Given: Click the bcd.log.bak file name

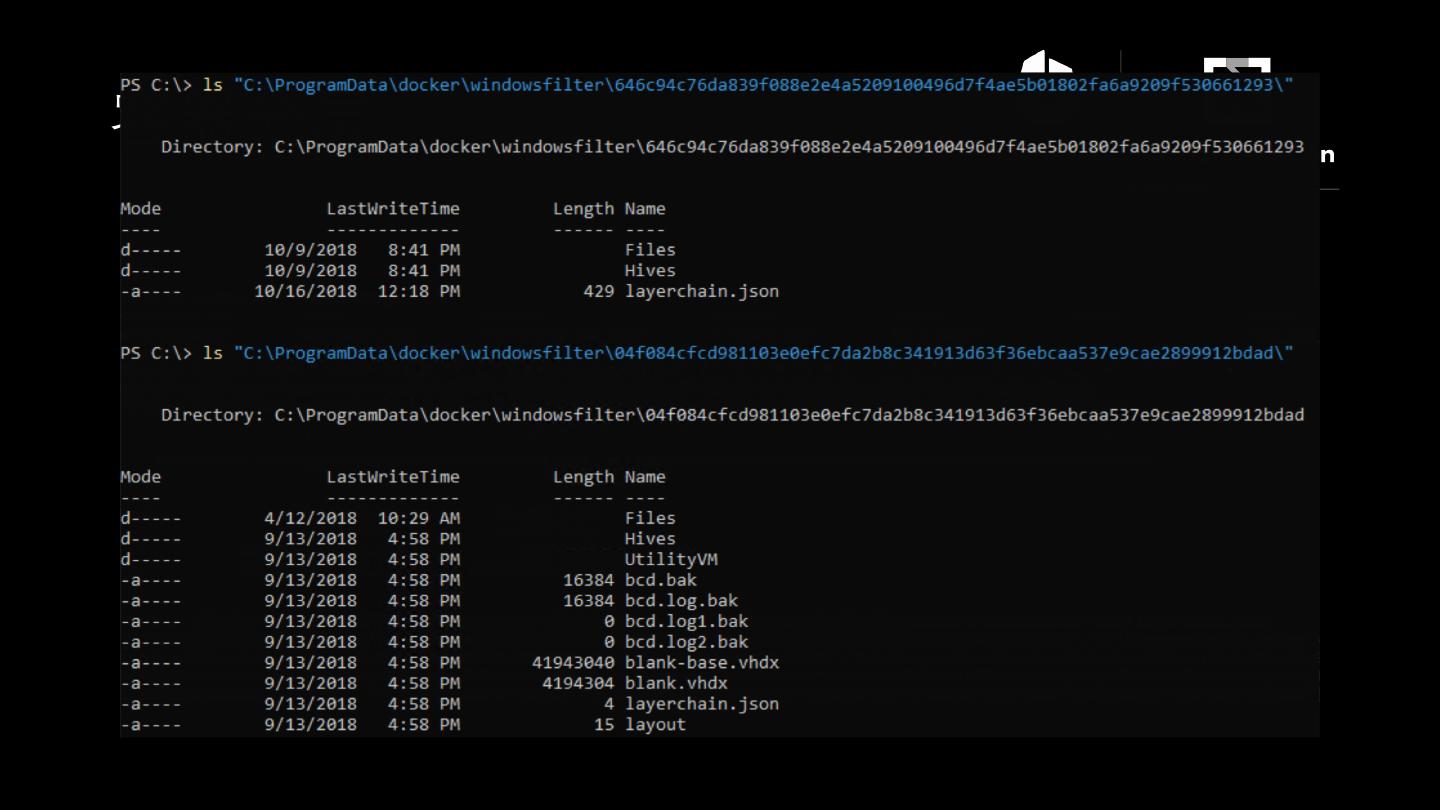Looking at the screenshot, I should (x=681, y=601).
